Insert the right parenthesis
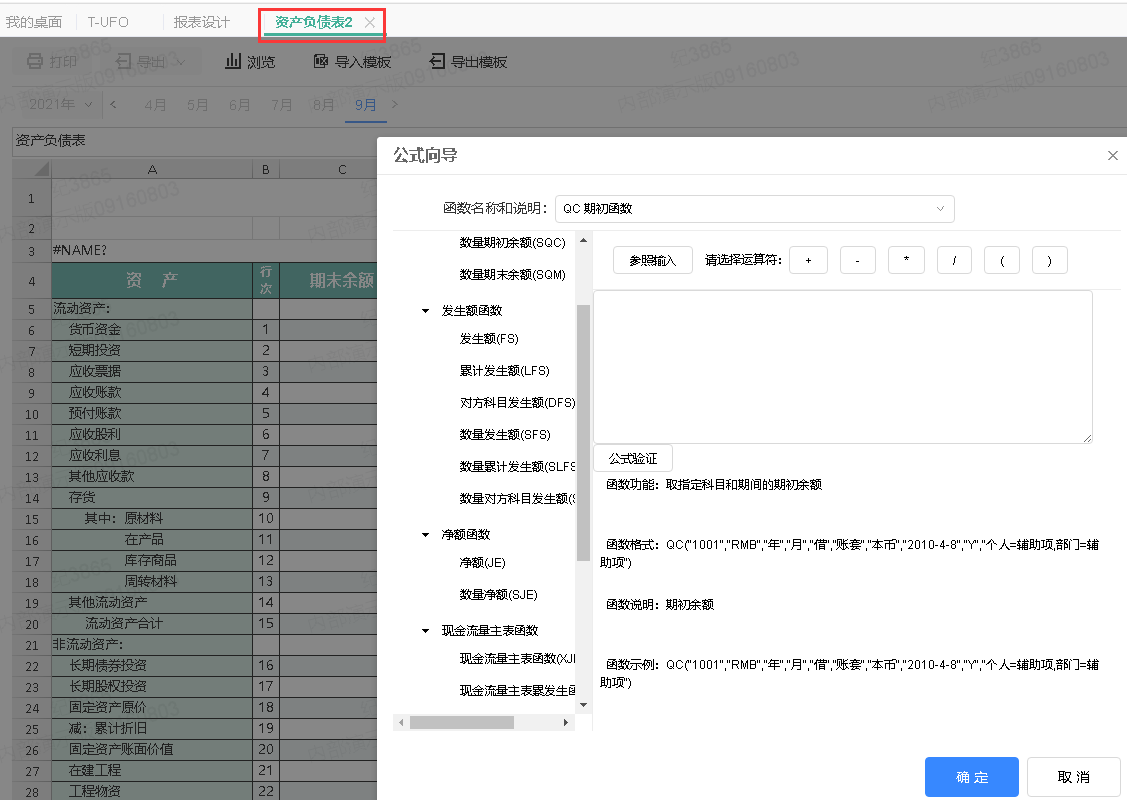 pos(1049,260)
